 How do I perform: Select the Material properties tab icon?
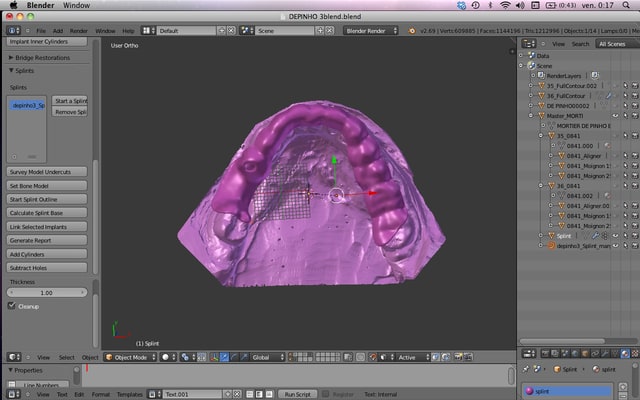pos(625,353)
